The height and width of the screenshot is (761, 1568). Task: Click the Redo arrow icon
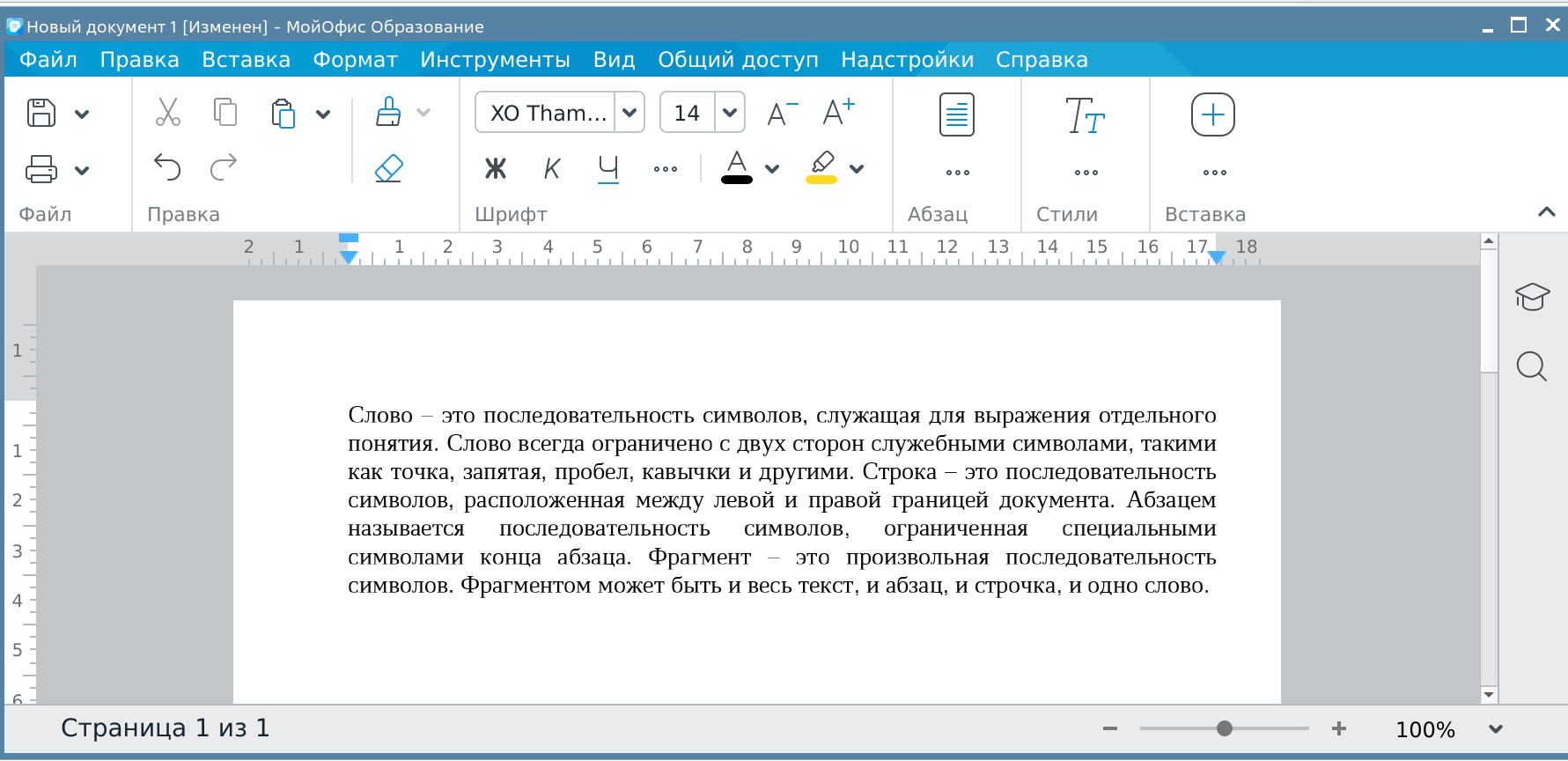[x=224, y=166]
